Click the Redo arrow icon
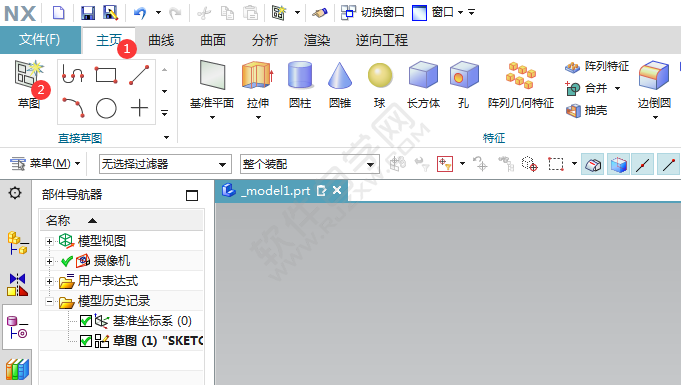 click(x=175, y=13)
